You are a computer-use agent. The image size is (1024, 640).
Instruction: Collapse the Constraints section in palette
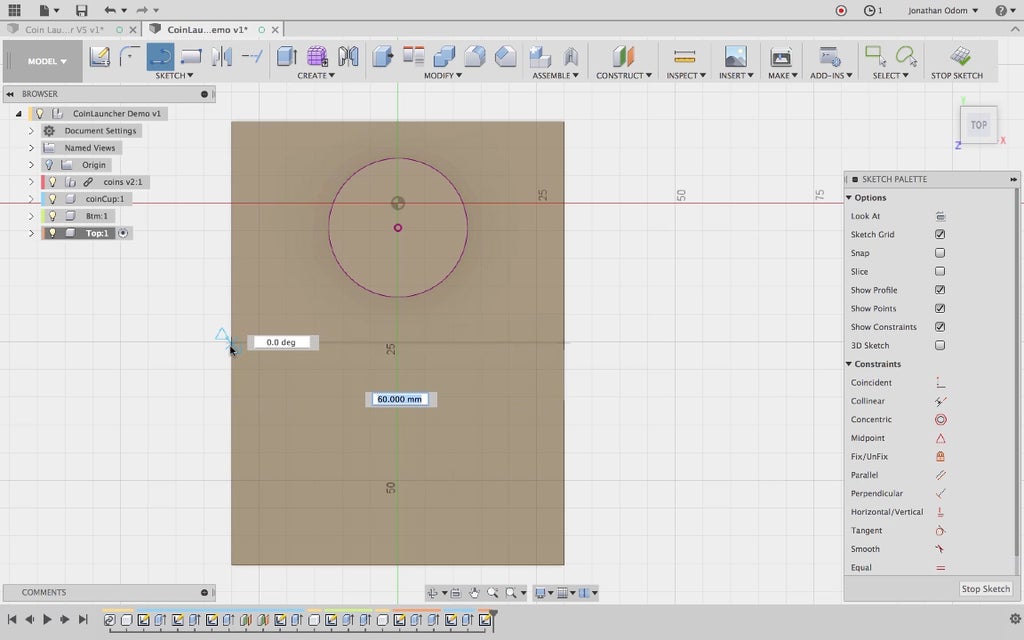[x=849, y=364]
